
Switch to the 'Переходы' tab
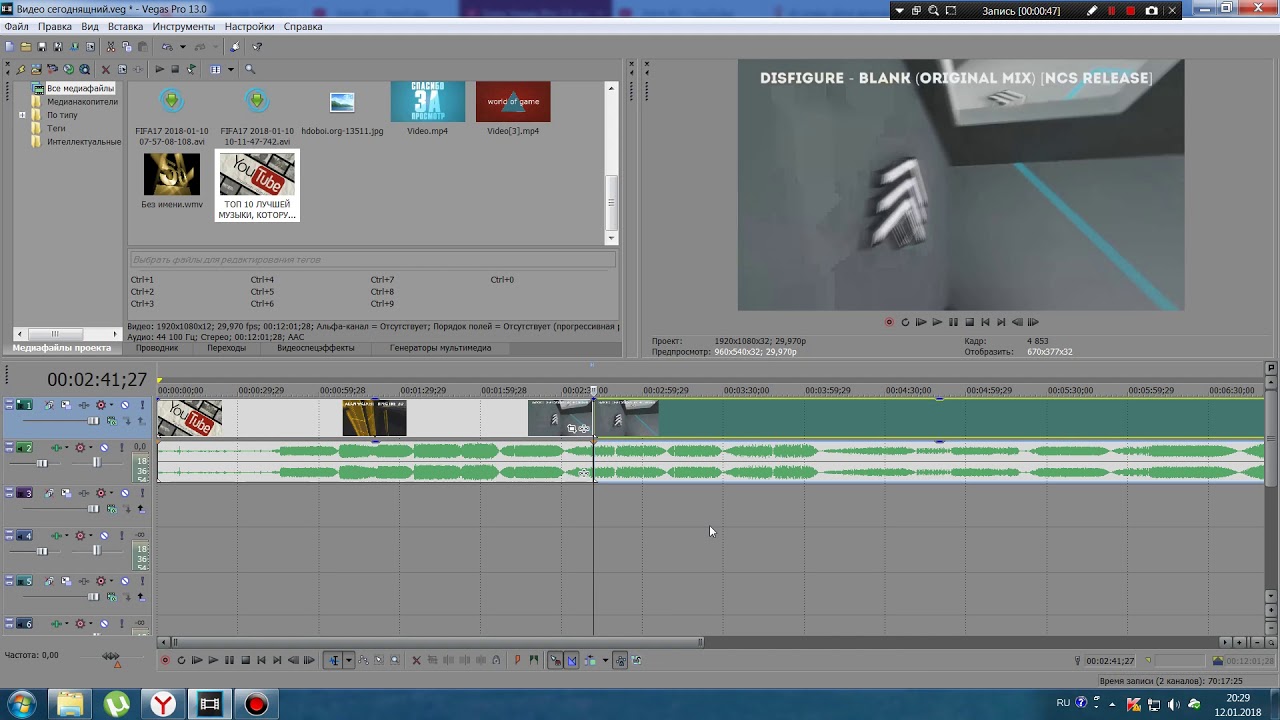pos(226,348)
